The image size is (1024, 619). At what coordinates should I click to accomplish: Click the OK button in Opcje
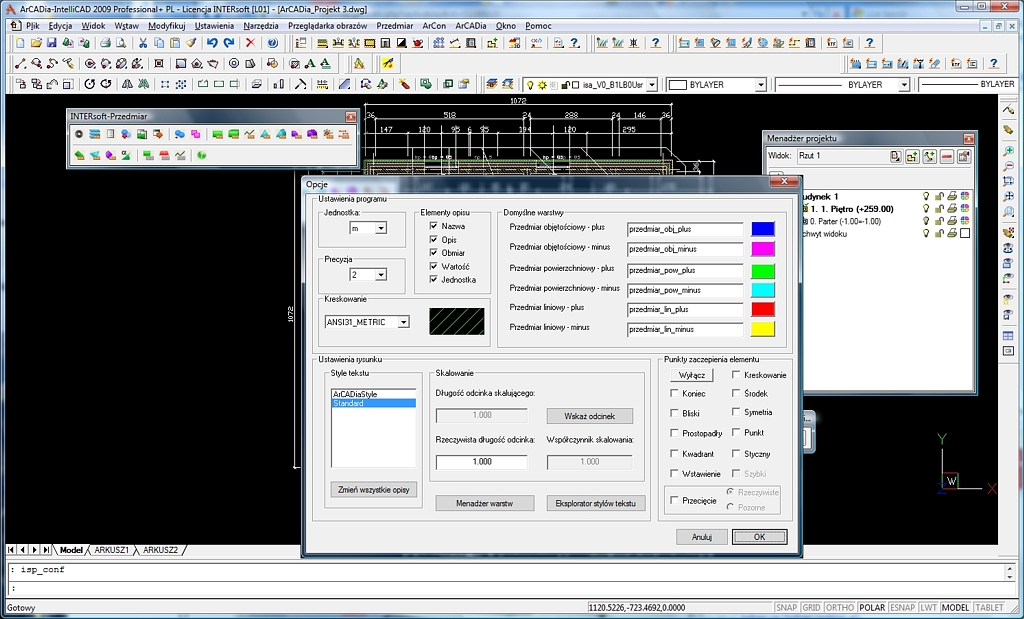coord(760,537)
